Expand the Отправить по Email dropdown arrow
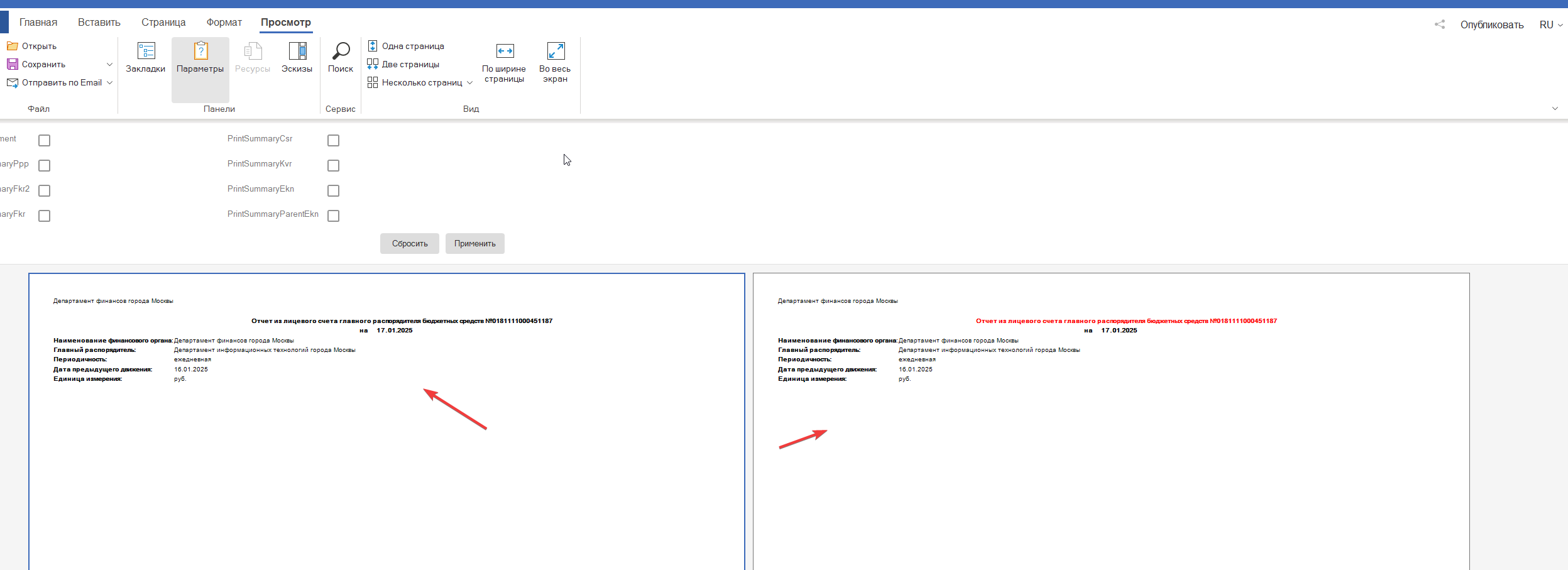Screen dimensions: 1568x570 pyautogui.click(x=109, y=82)
